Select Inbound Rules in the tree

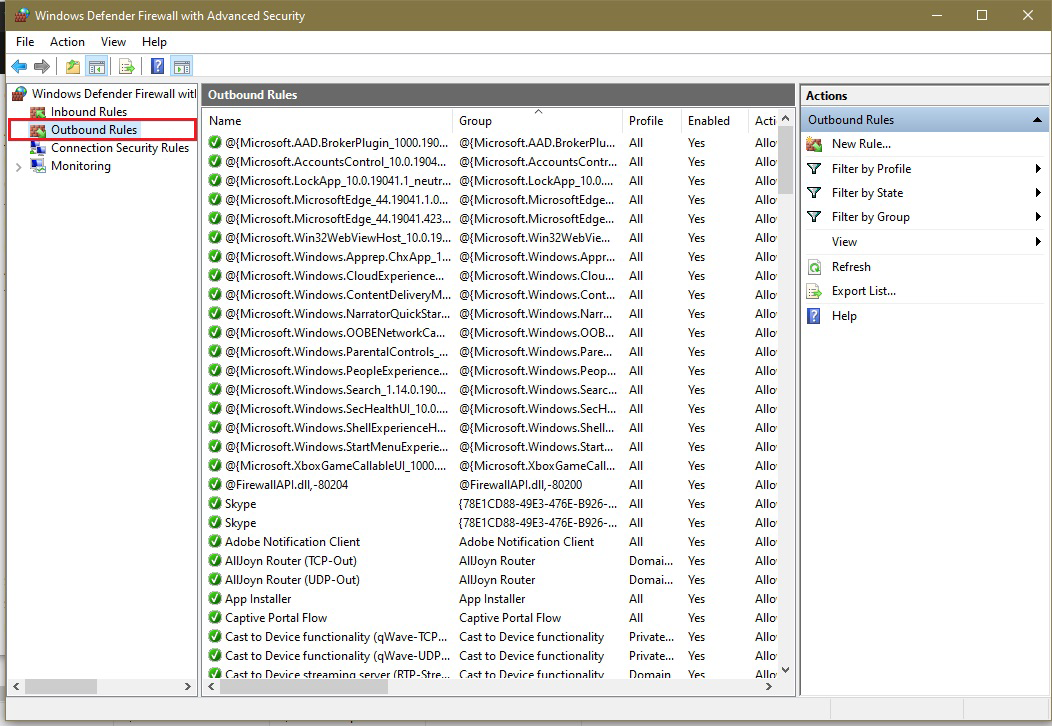point(89,112)
